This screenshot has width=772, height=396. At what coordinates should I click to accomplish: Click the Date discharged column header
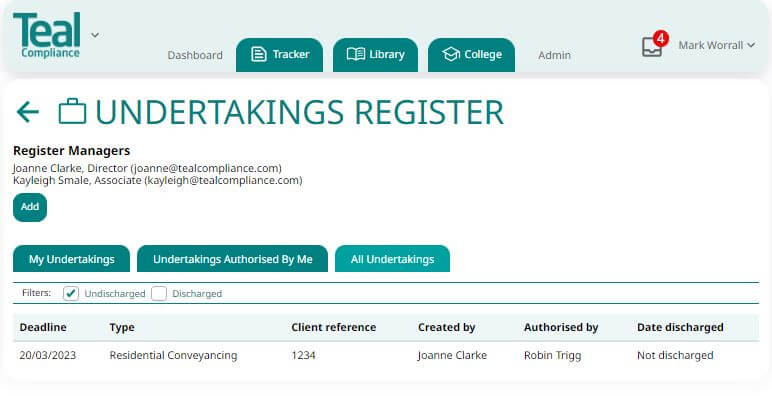pyautogui.click(x=680, y=327)
